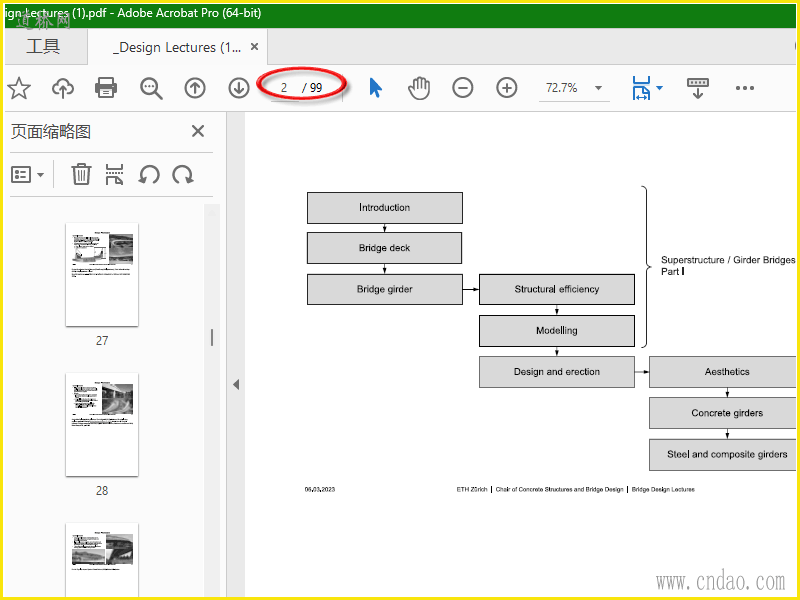This screenshot has height=600, width=800.
Task: Expand fit page options arrow
Action: pyautogui.click(x=659, y=88)
